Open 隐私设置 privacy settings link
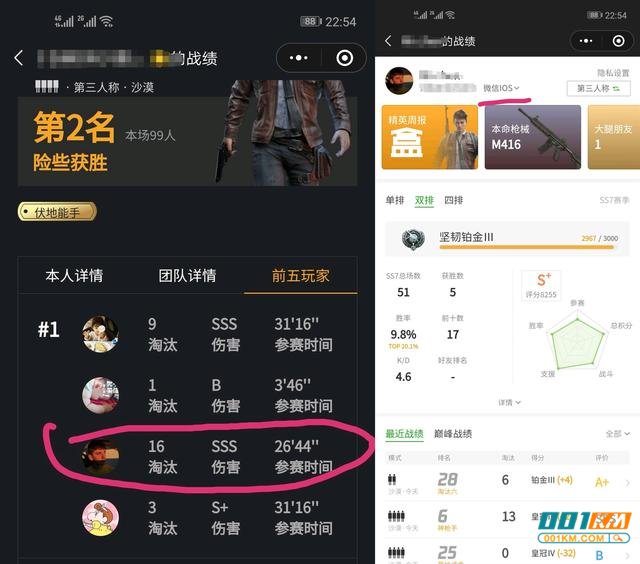Screen dimensions: 640x564 613,73
